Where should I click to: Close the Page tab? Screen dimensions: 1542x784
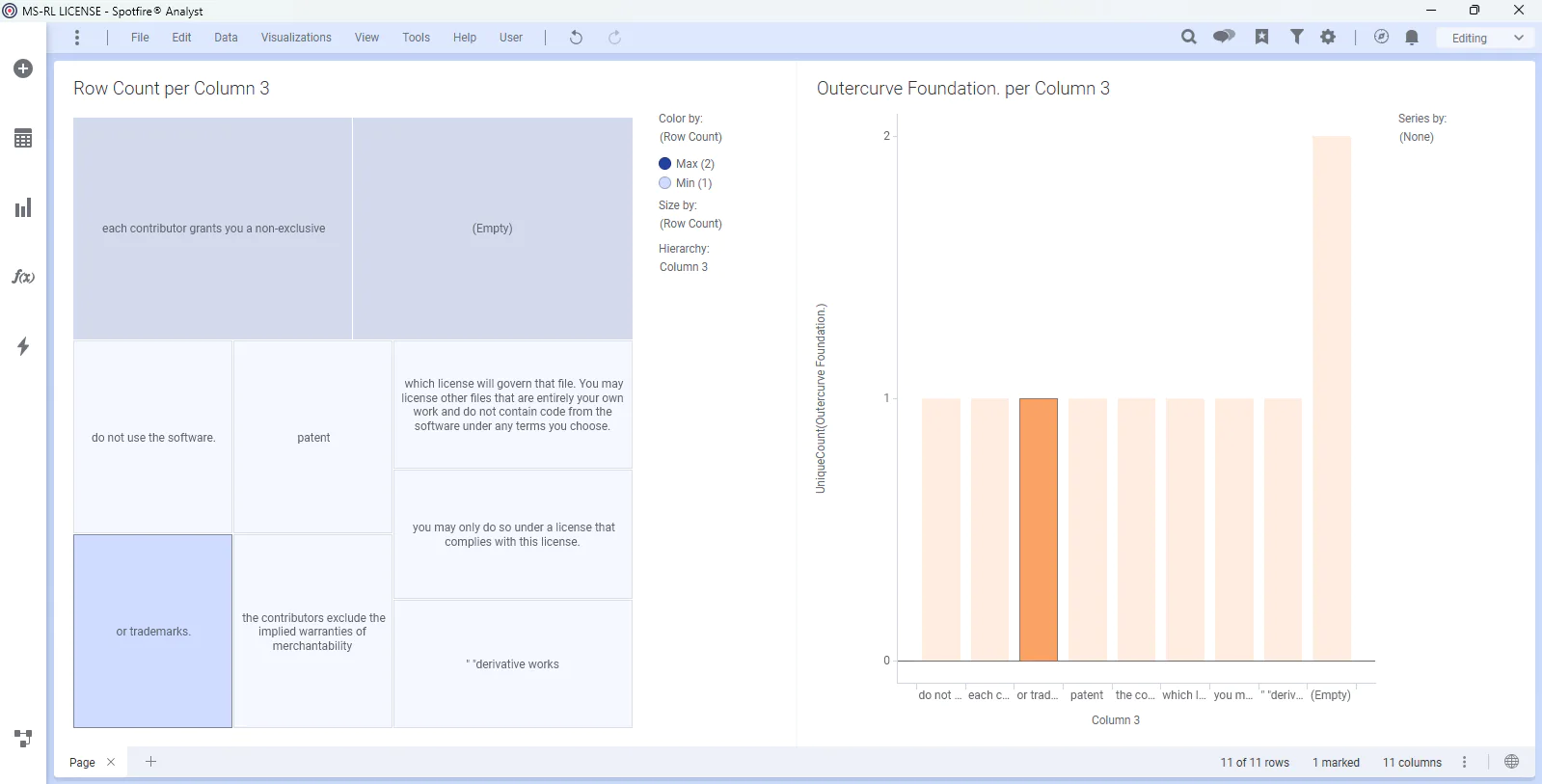111,762
